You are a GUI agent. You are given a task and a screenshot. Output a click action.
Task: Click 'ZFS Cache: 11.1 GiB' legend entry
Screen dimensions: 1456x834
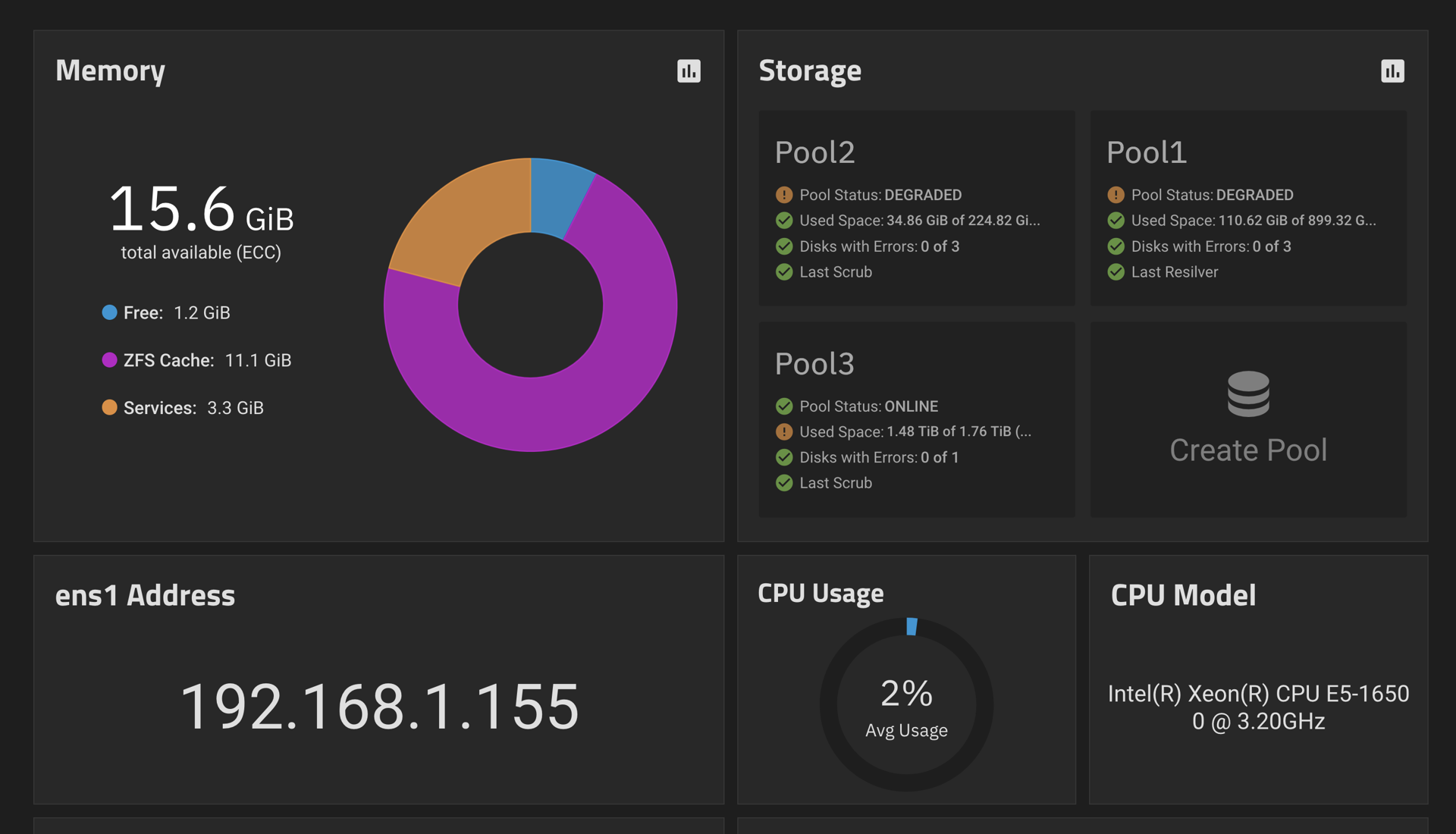click(196, 360)
